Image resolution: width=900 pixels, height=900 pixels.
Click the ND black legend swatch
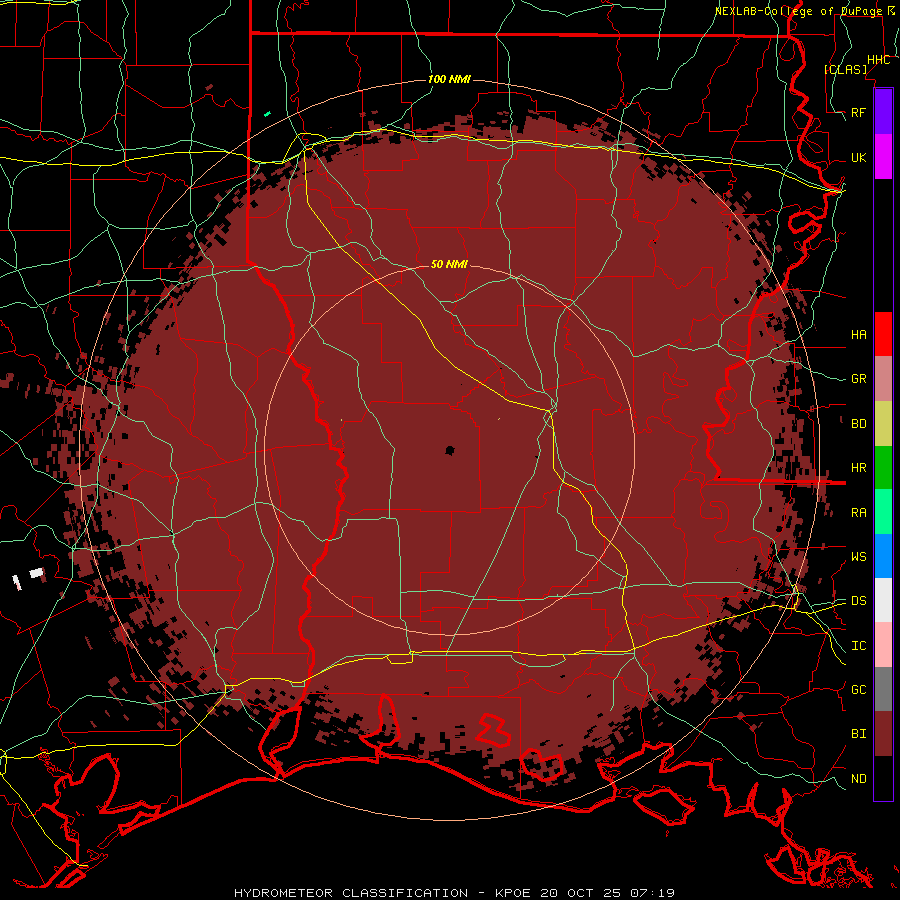883,778
